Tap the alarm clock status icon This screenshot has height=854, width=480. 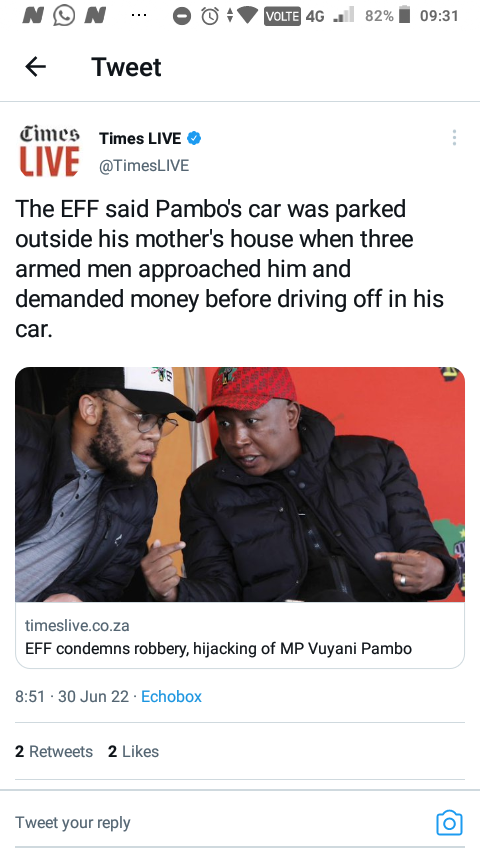[x=210, y=16]
